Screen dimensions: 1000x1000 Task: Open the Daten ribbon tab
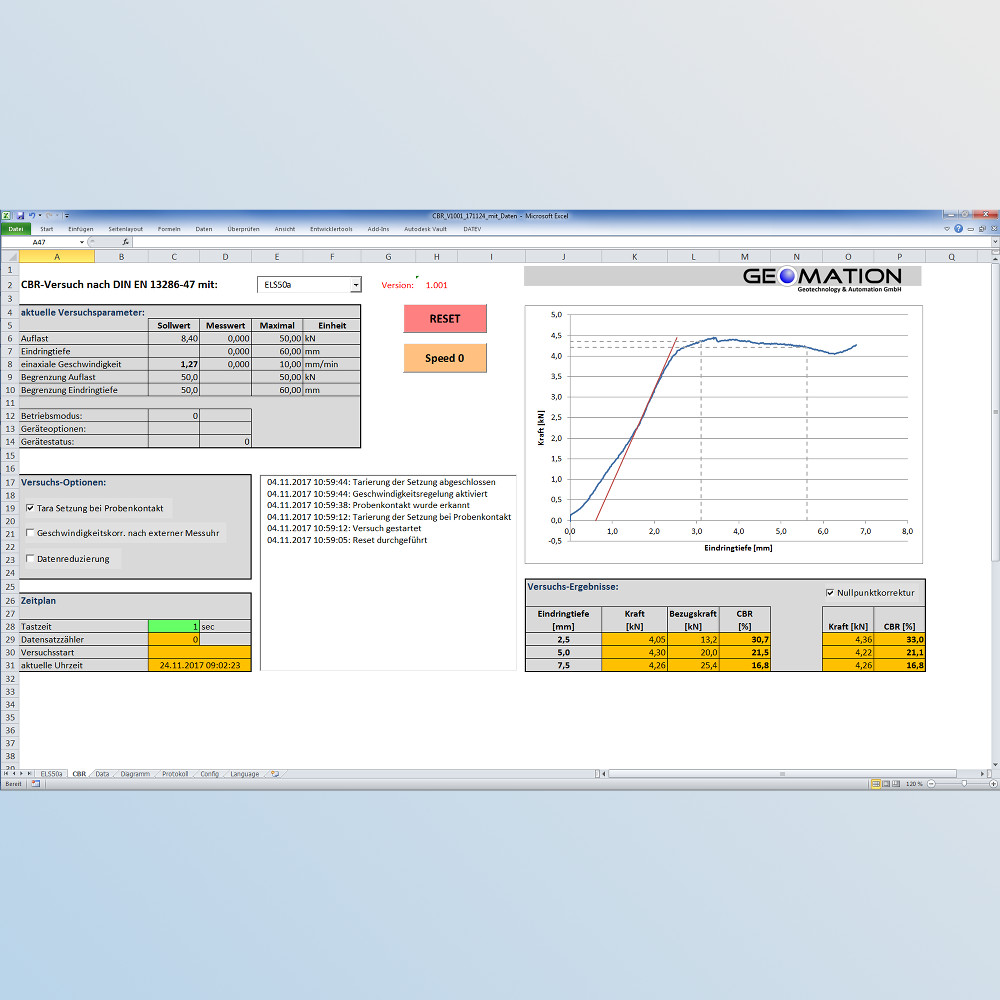point(203,229)
